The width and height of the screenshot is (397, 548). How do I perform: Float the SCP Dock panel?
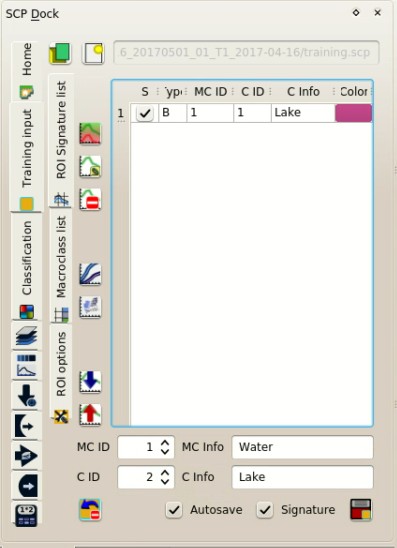coord(356,13)
